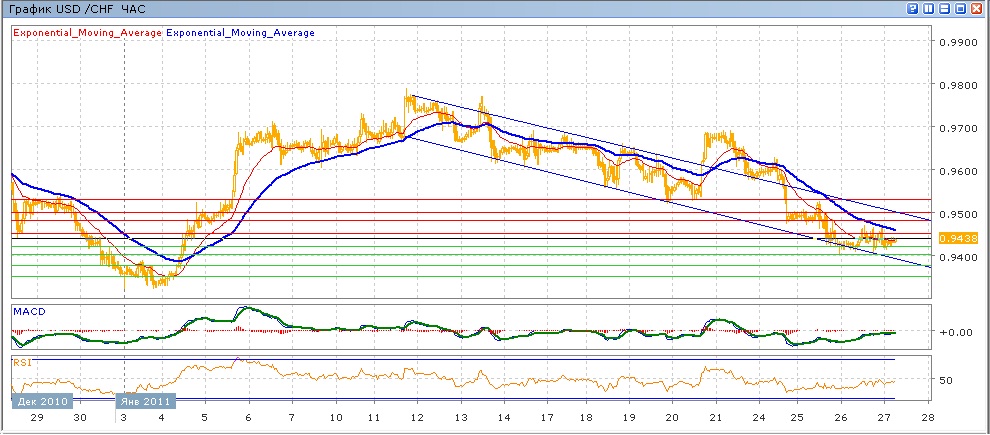Viewport: 990px width, 435px height.
Task: Click the График USD/CHF ЧАС title bar
Action: (77, 8)
